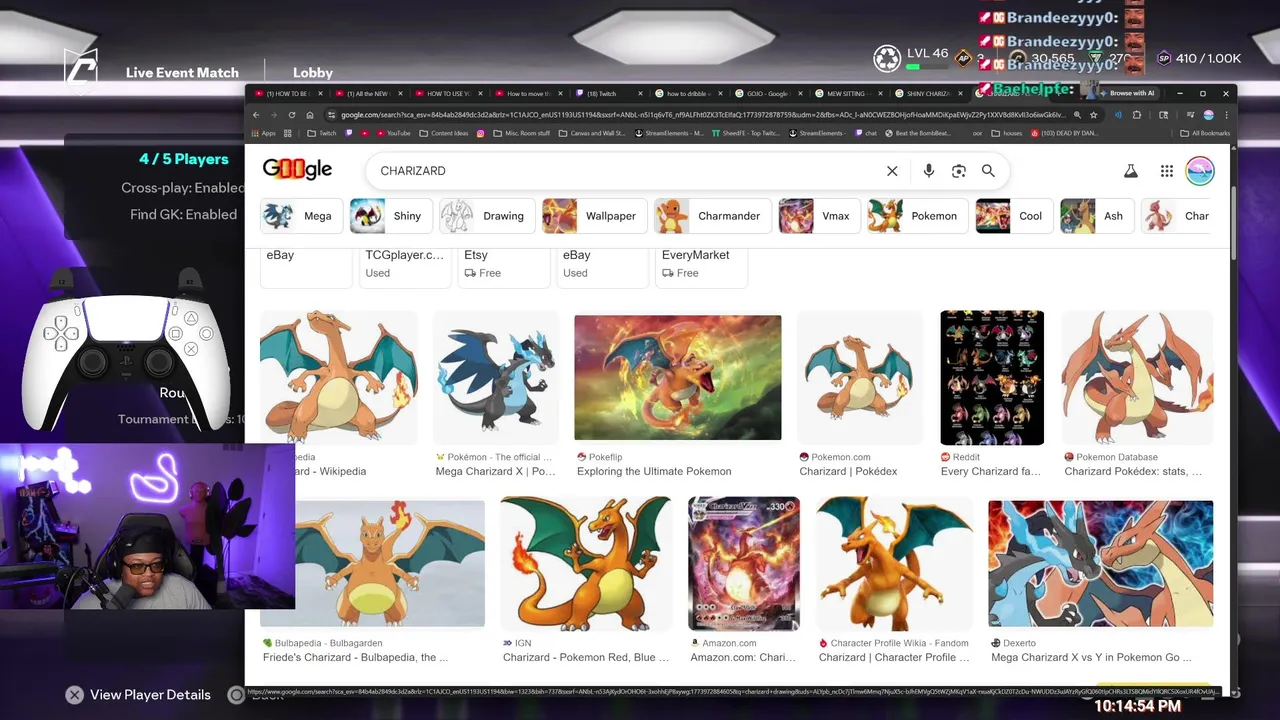This screenshot has width=1280, height=720.
Task: Open the Amazon Charizard card image
Action: click(744, 564)
